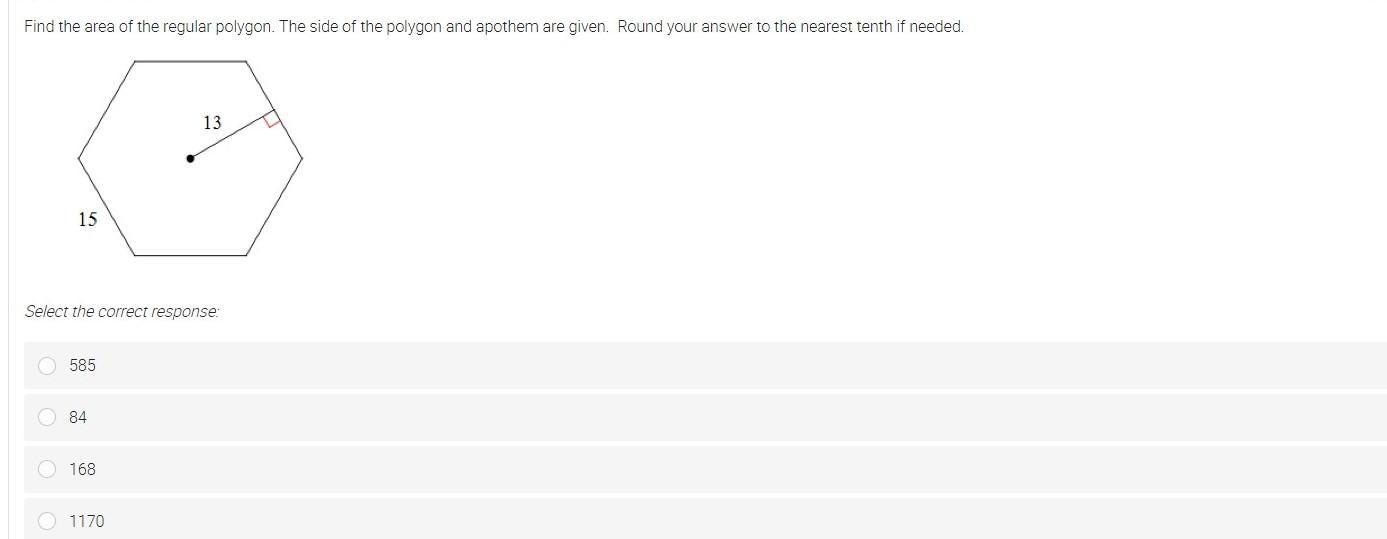Click the 168 answer text label
The width and height of the screenshot is (1387, 539).
pos(83,469)
